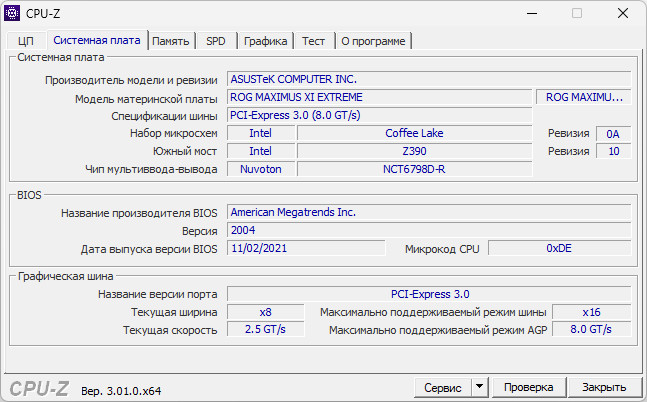Click the truncated ROG MAXIMU... field

(x=583, y=97)
